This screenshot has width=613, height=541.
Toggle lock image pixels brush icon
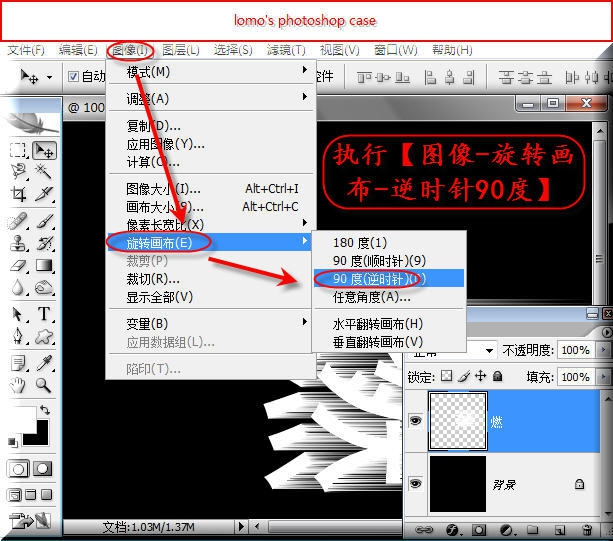coord(464,376)
